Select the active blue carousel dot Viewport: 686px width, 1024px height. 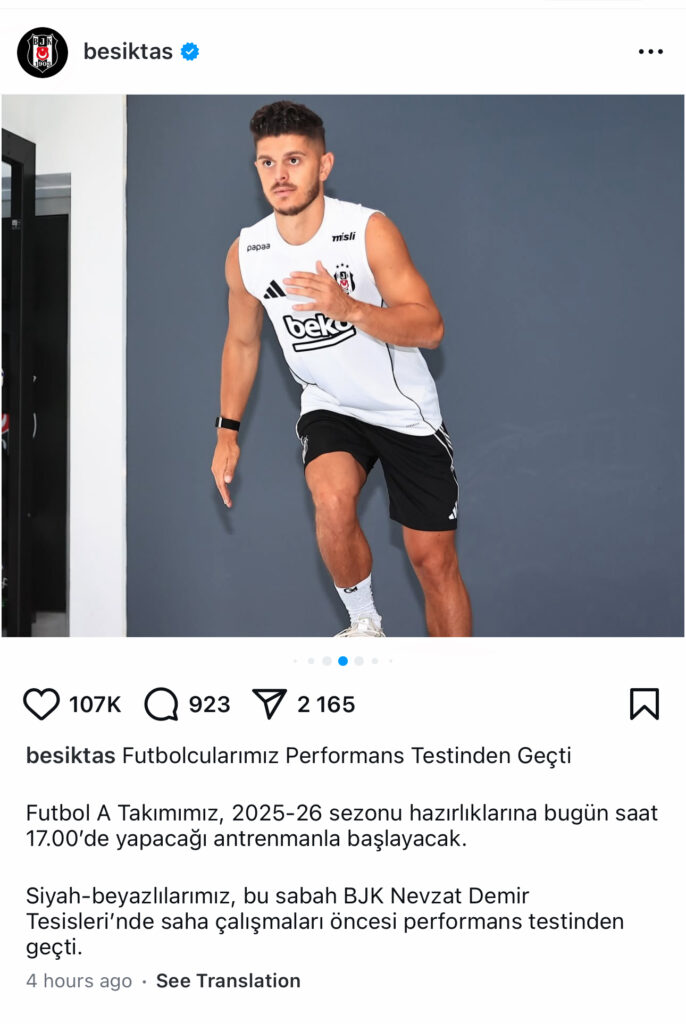(343, 661)
